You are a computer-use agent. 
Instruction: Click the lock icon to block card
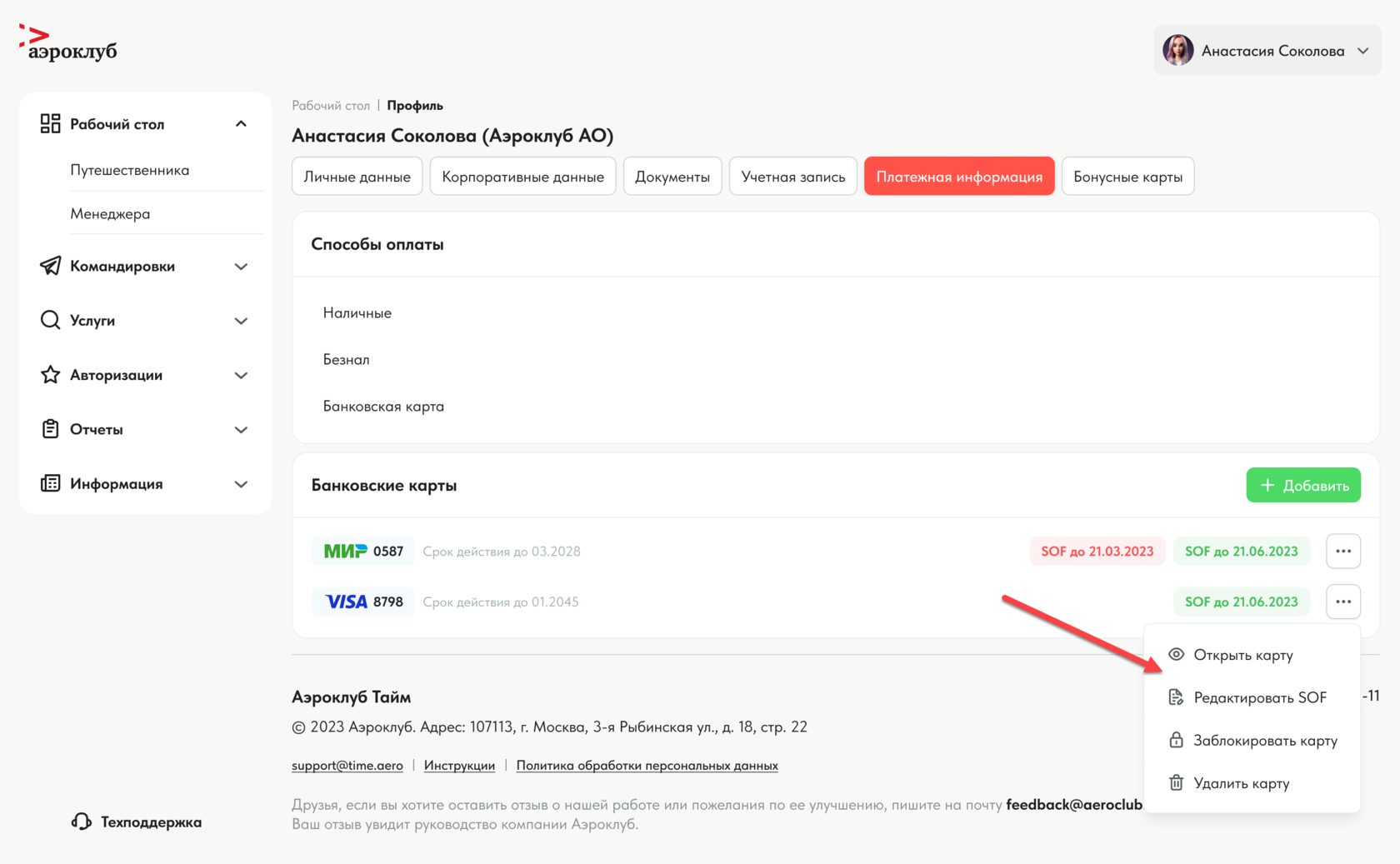[x=1176, y=740]
